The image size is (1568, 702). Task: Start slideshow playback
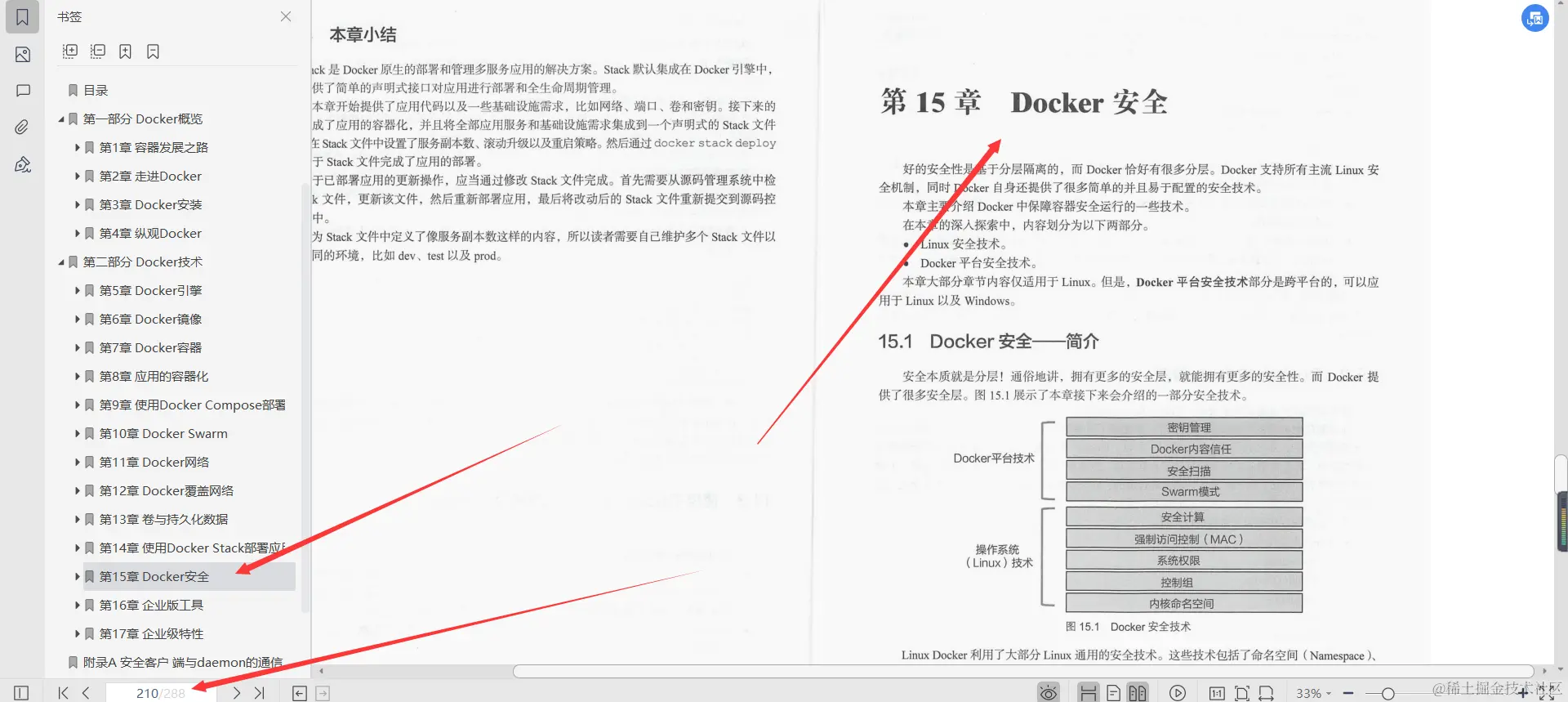pyautogui.click(x=1177, y=693)
